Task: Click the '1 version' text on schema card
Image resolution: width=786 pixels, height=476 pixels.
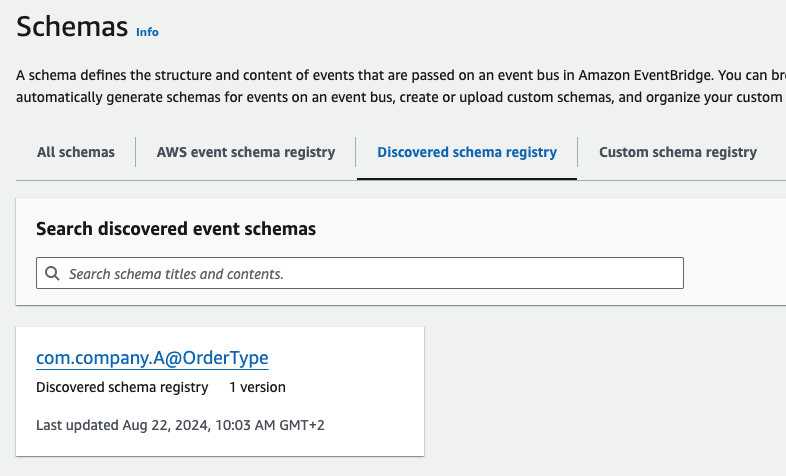Action: coord(257,387)
